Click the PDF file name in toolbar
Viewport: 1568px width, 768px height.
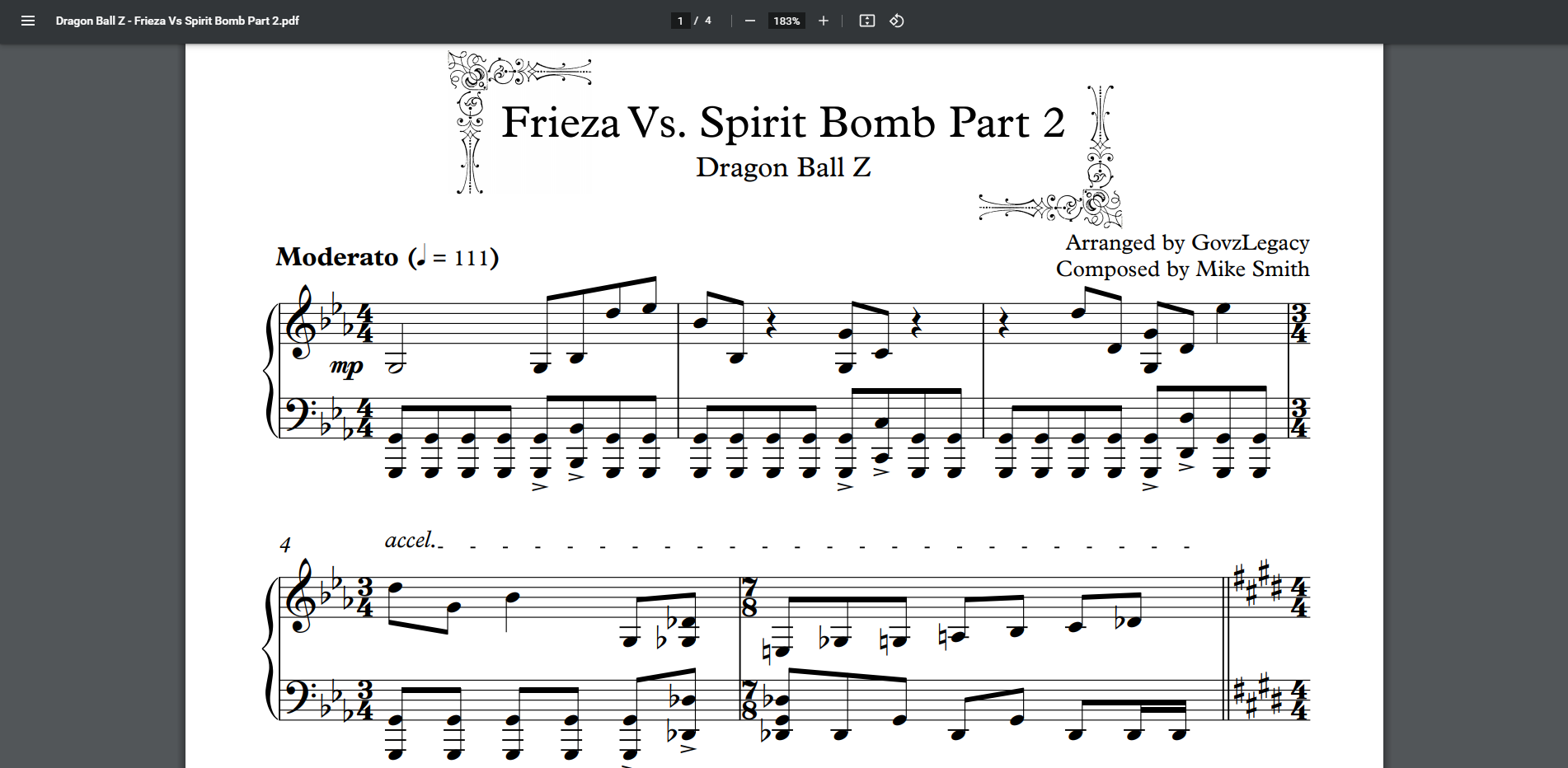(x=177, y=21)
